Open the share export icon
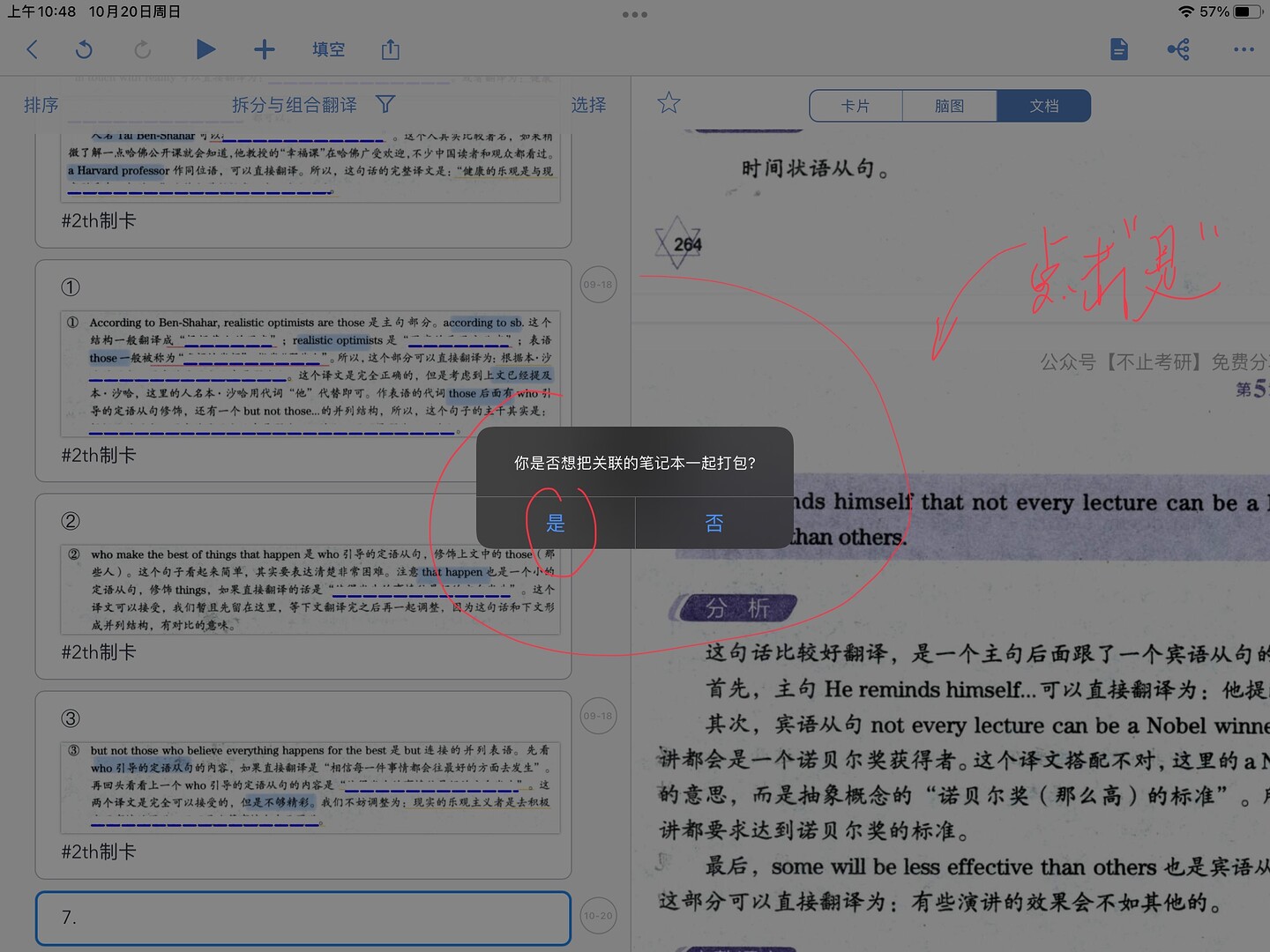The height and width of the screenshot is (952, 1270). [391, 49]
